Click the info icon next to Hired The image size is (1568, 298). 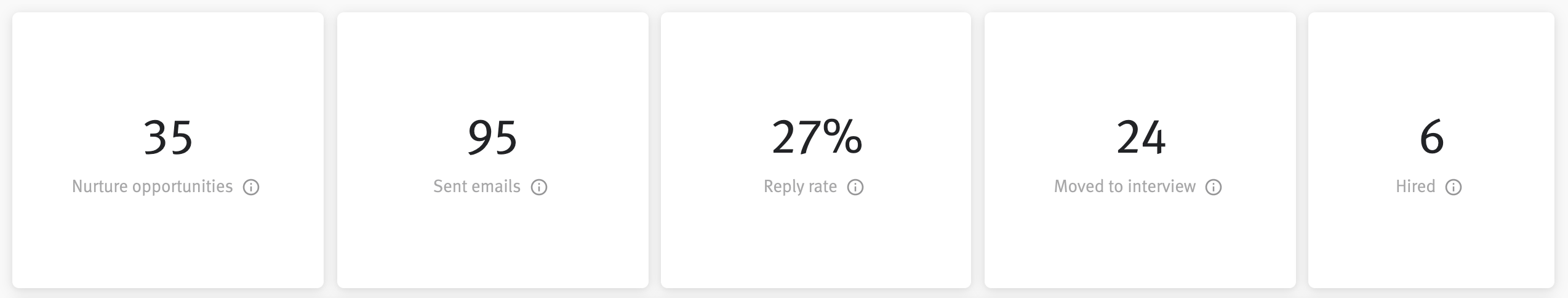tap(1454, 187)
